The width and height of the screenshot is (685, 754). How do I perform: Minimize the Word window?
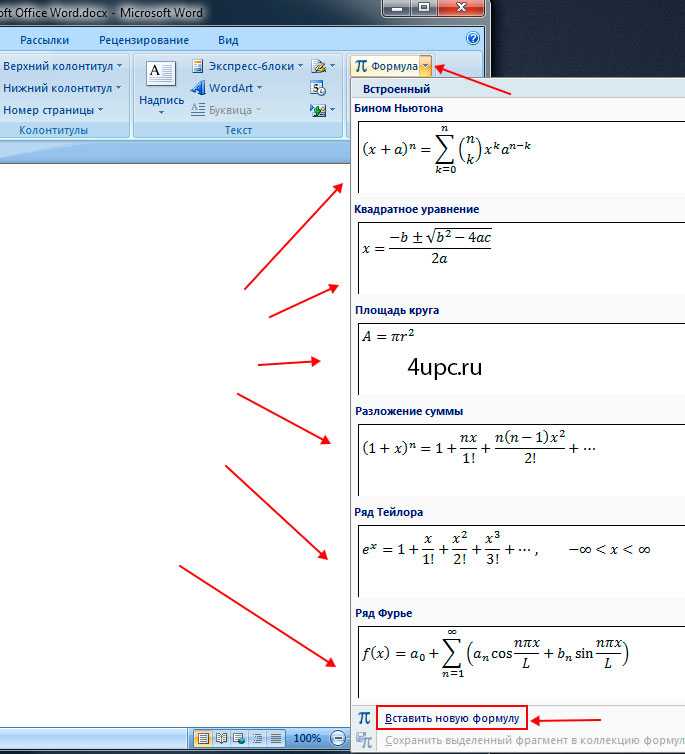(398, 8)
